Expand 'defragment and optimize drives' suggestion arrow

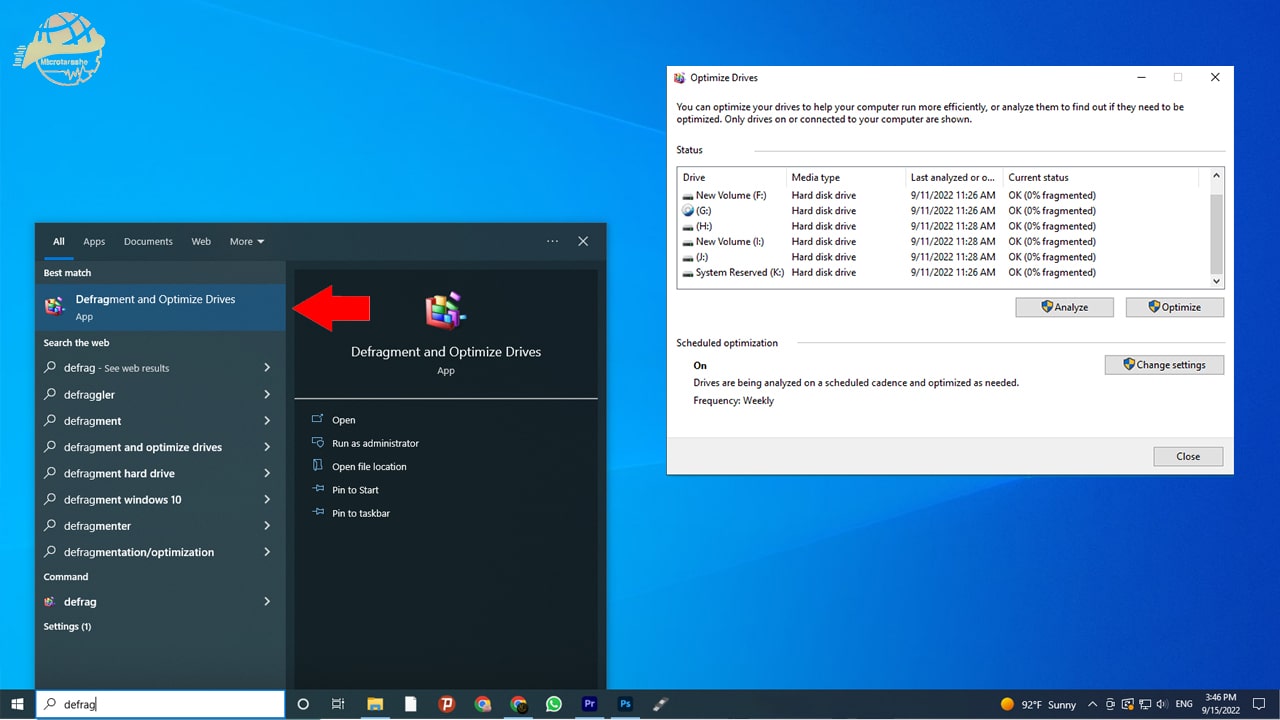pyautogui.click(x=267, y=447)
